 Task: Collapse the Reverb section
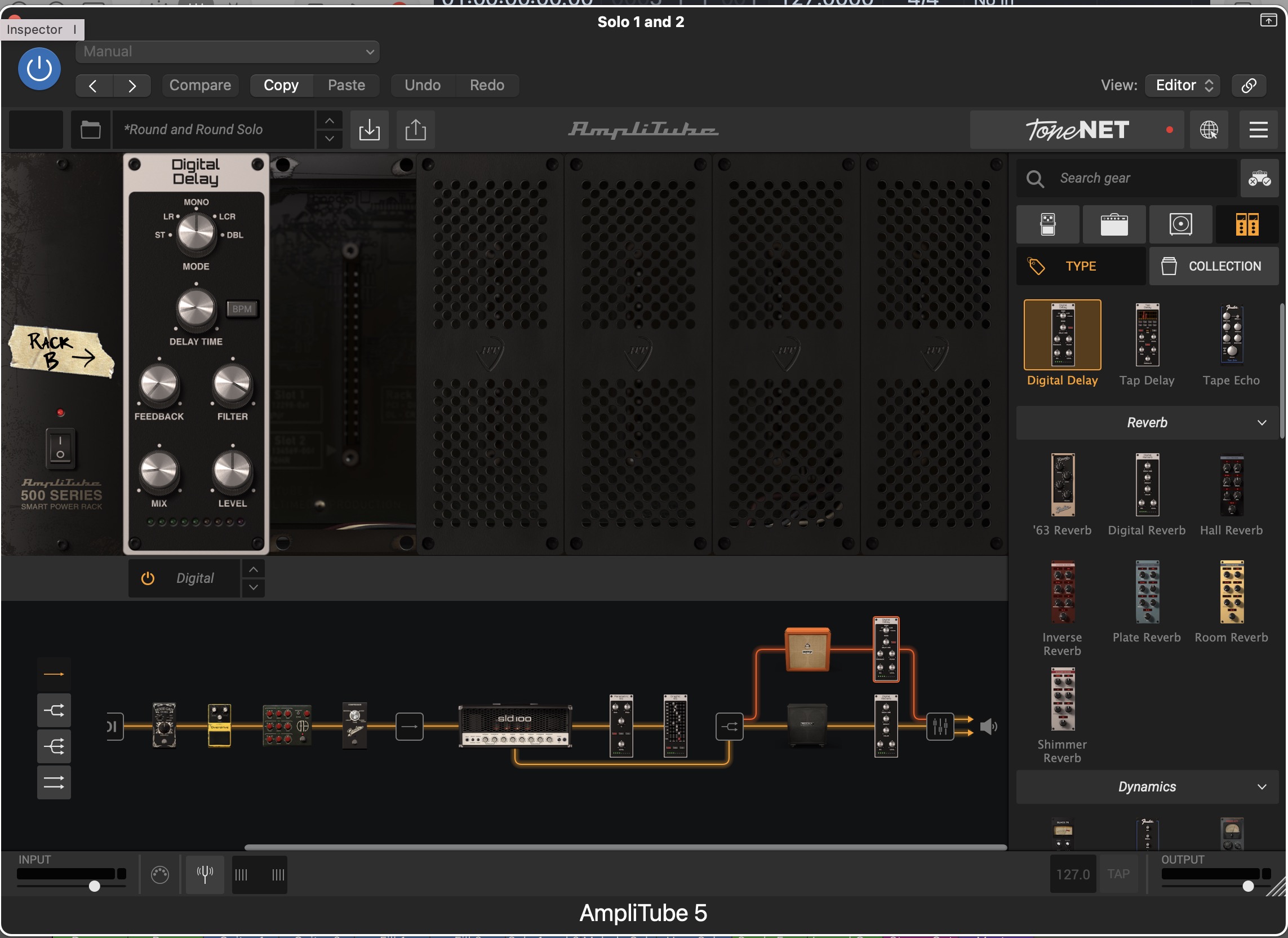(1147, 423)
